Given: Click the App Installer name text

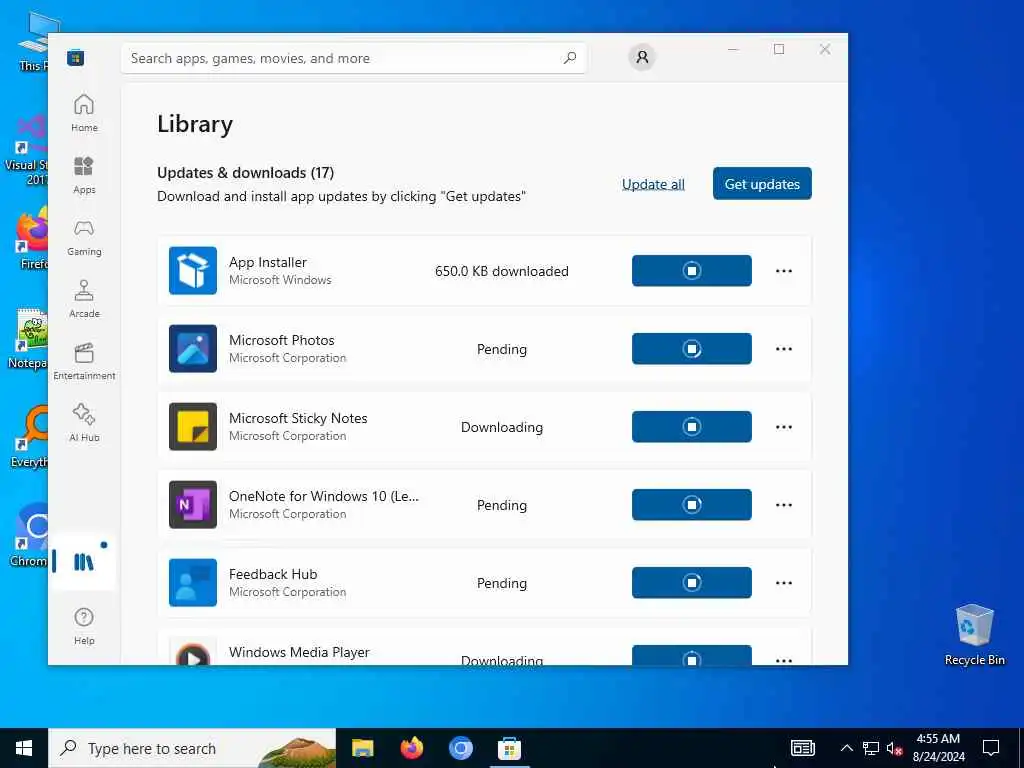Looking at the screenshot, I should click(268, 262).
